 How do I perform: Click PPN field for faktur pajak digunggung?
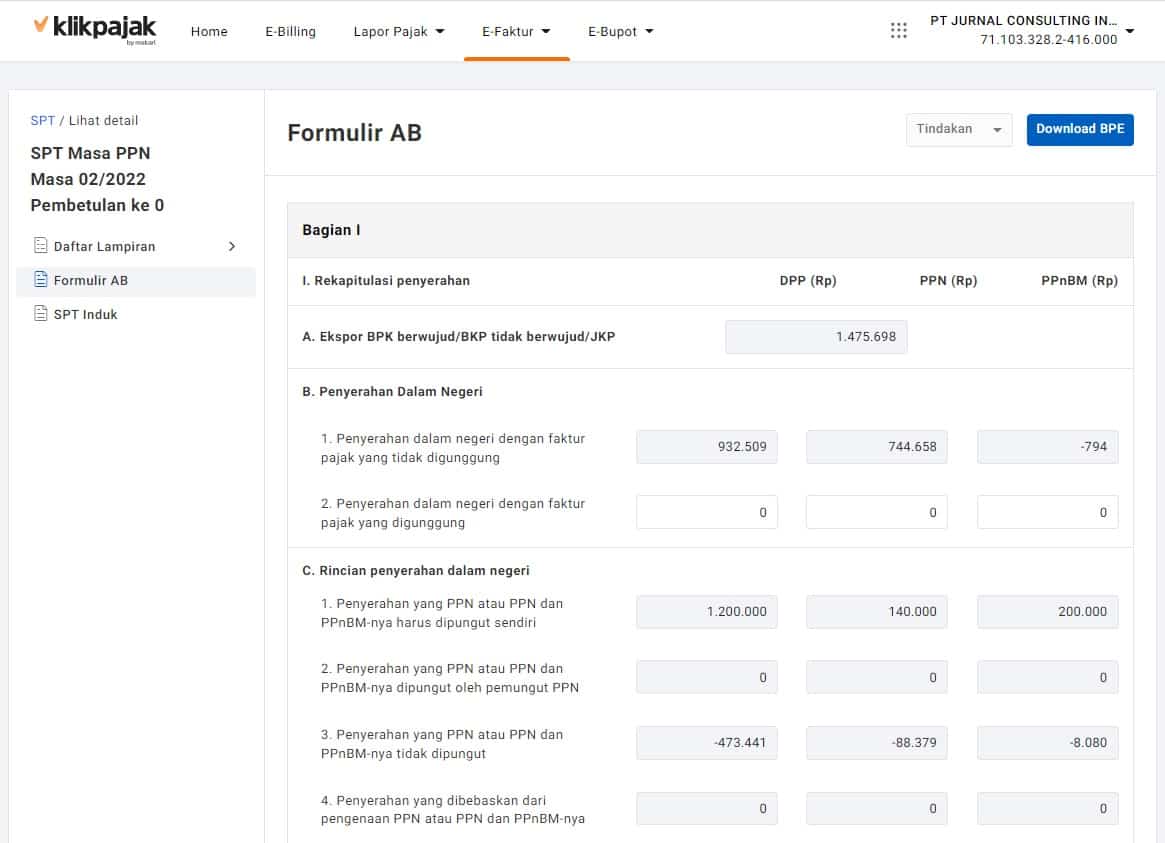876,512
